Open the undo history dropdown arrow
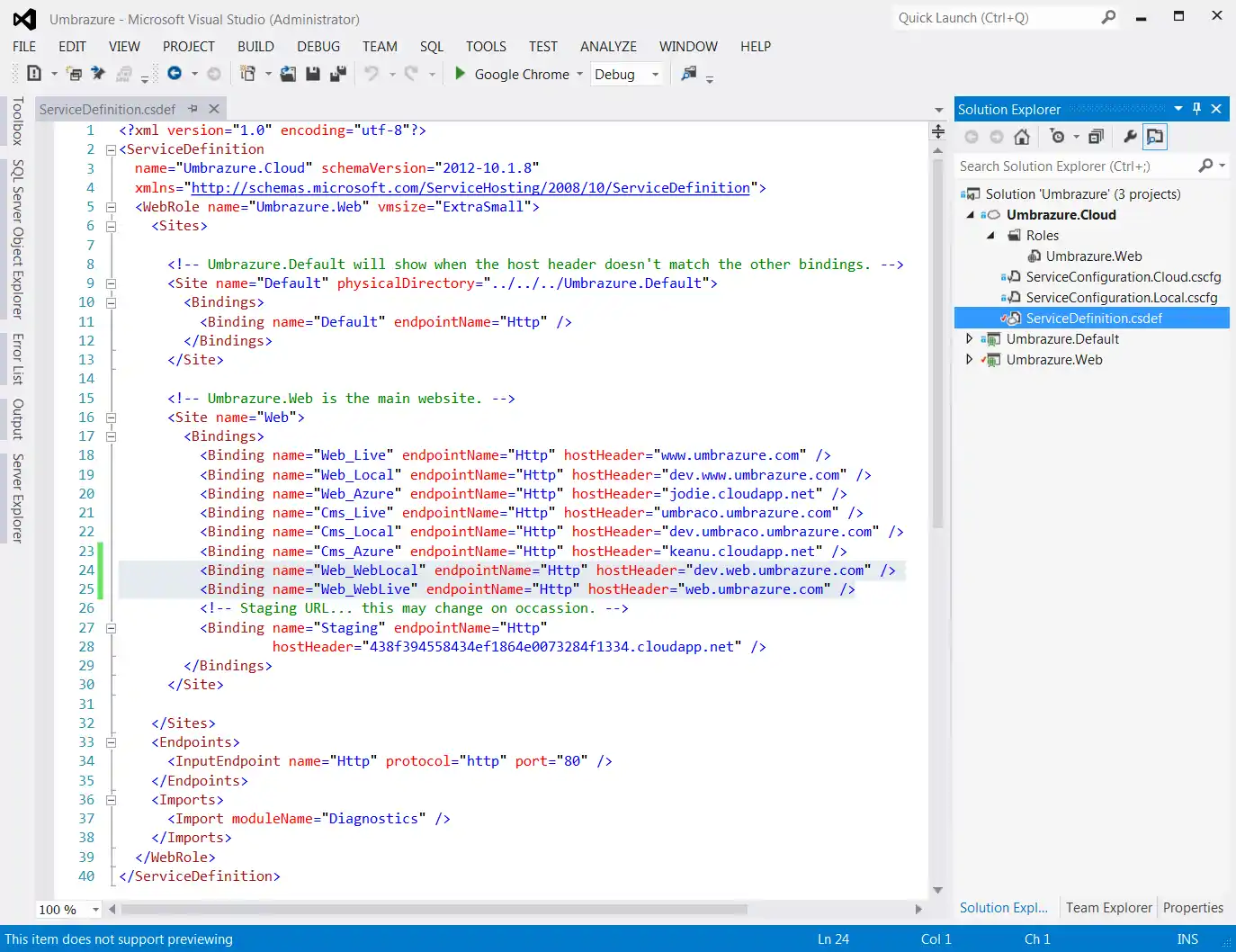Screen dimensions: 1236x952 [392, 75]
